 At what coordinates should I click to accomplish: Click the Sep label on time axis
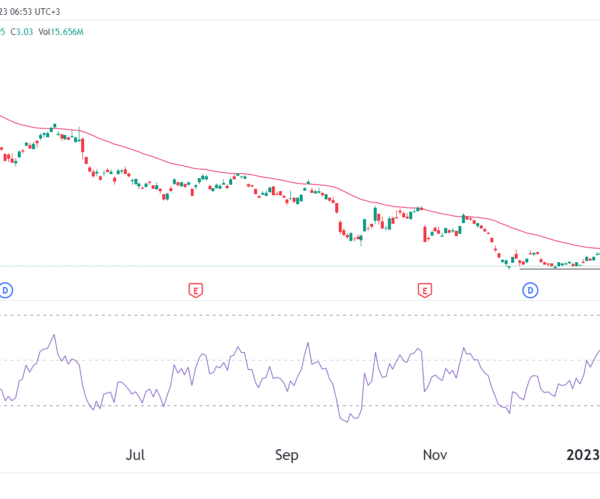(x=287, y=455)
